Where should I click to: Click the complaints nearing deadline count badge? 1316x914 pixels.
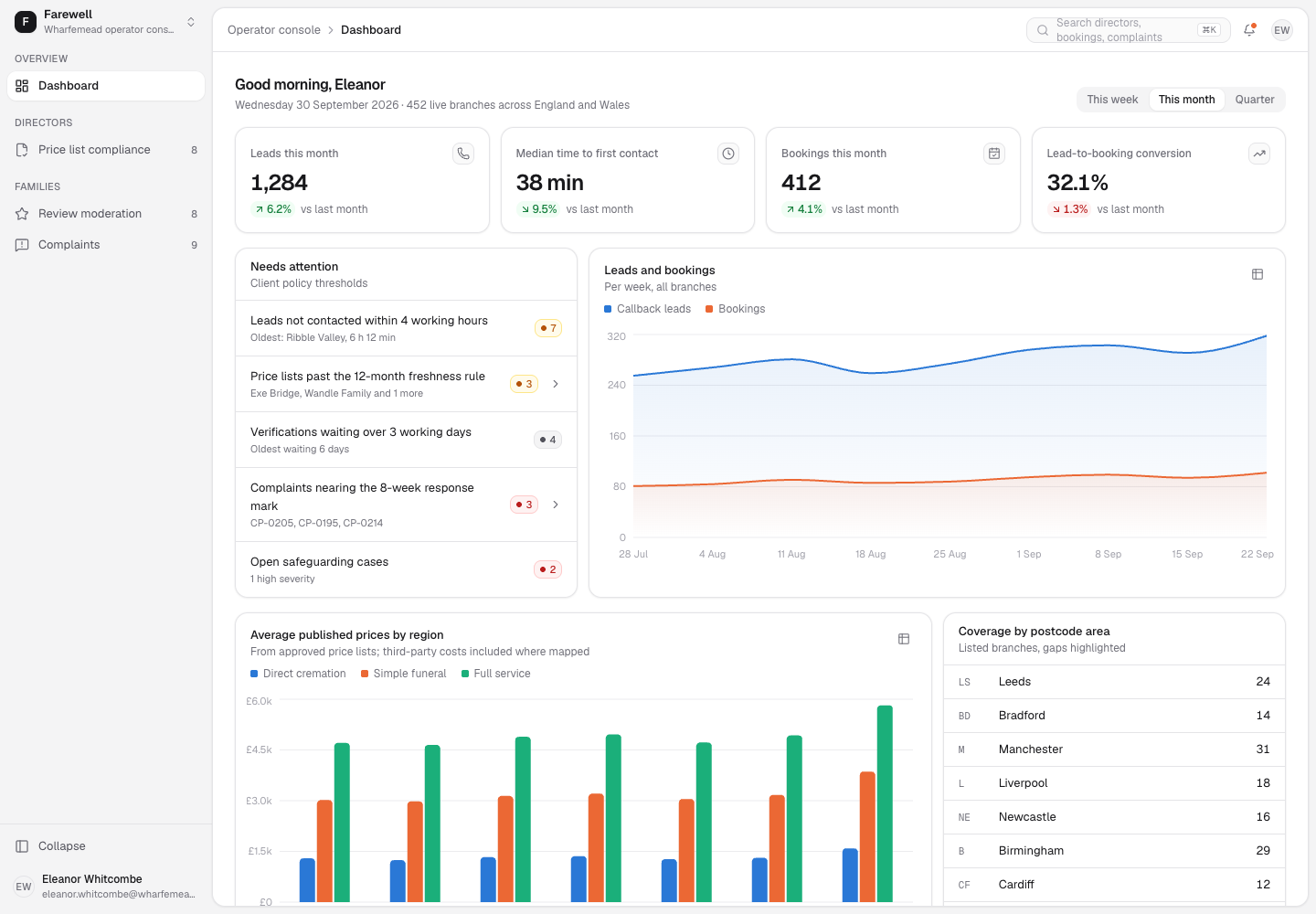pos(524,505)
